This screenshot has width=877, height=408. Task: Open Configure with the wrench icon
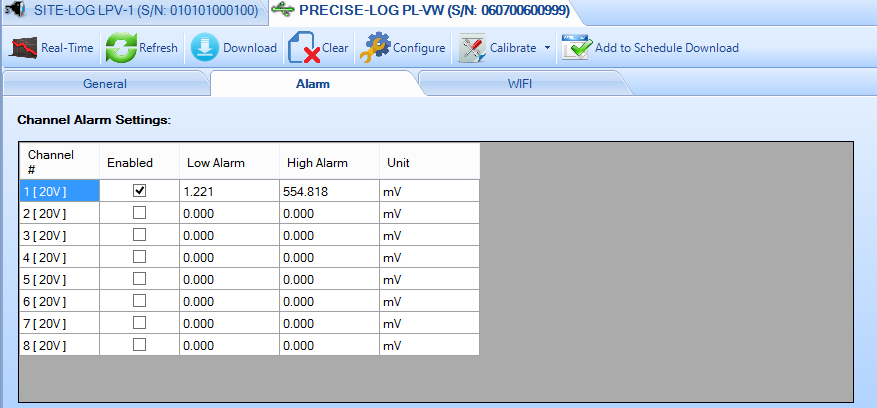(375, 48)
